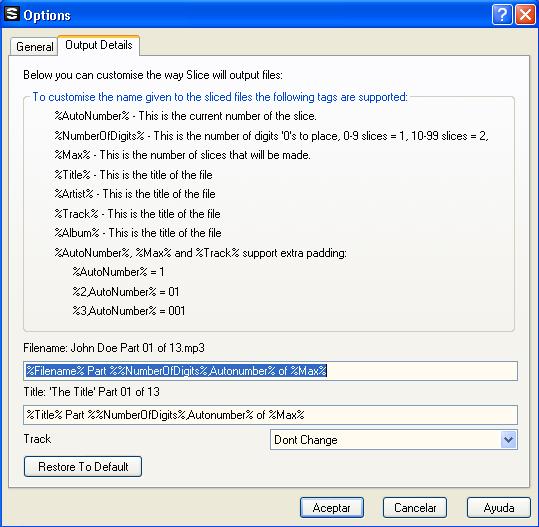The width and height of the screenshot is (539, 527).
Task: Click the Slice app icon in title bar
Action: (12, 14)
